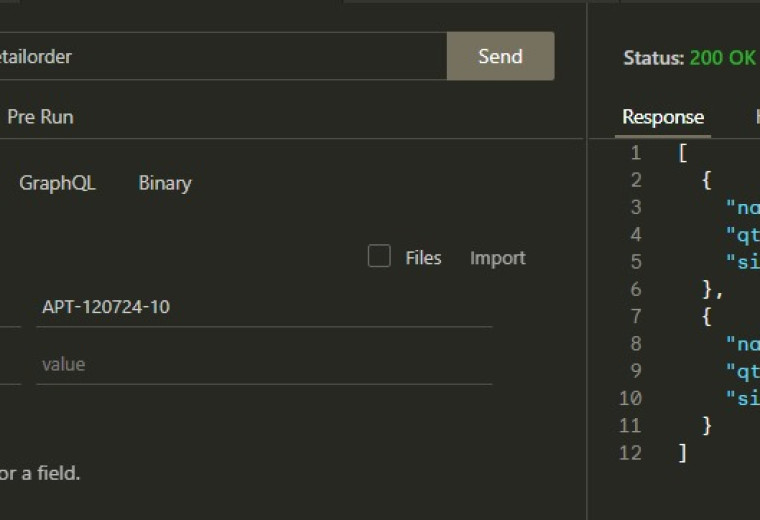
Task: Enable the Files checkbox
Action: 379,256
